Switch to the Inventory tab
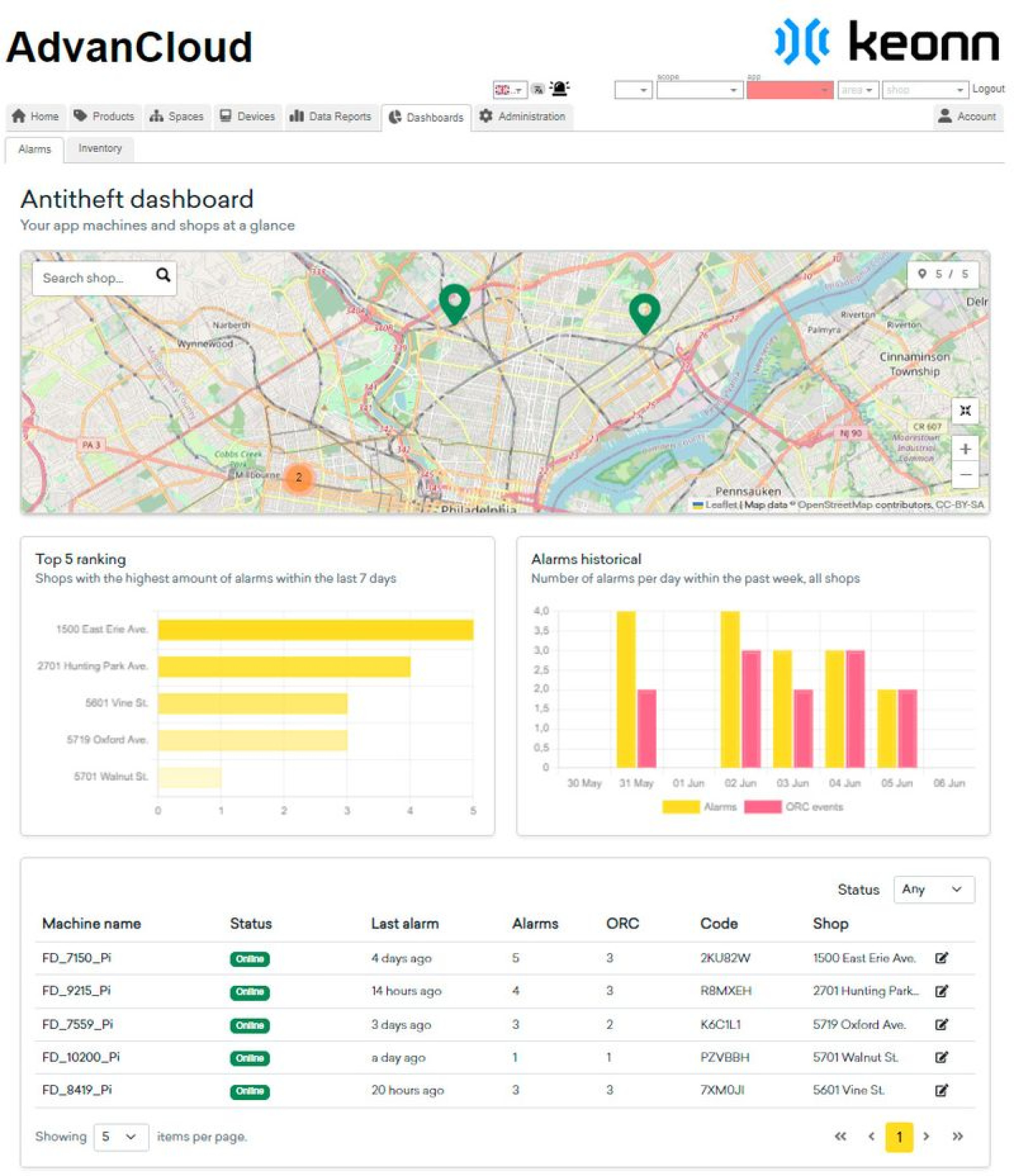The width and height of the screenshot is (1014, 1176). [x=100, y=148]
